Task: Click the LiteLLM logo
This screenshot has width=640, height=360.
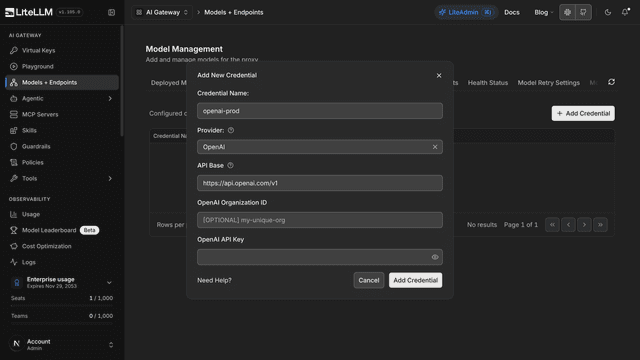Action: coord(29,12)
